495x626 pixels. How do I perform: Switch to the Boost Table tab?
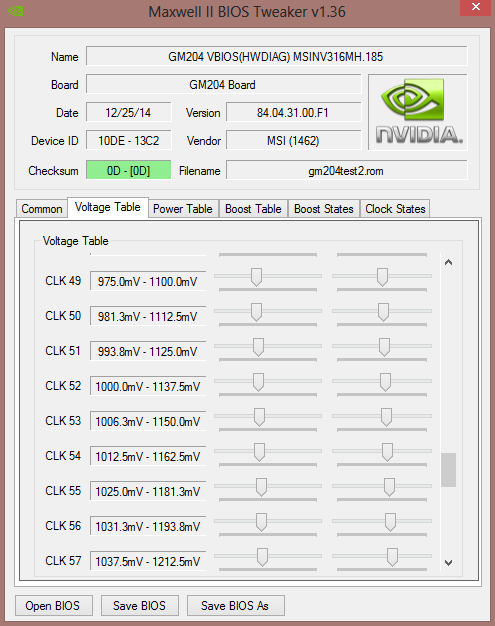[x=253, y=209]
